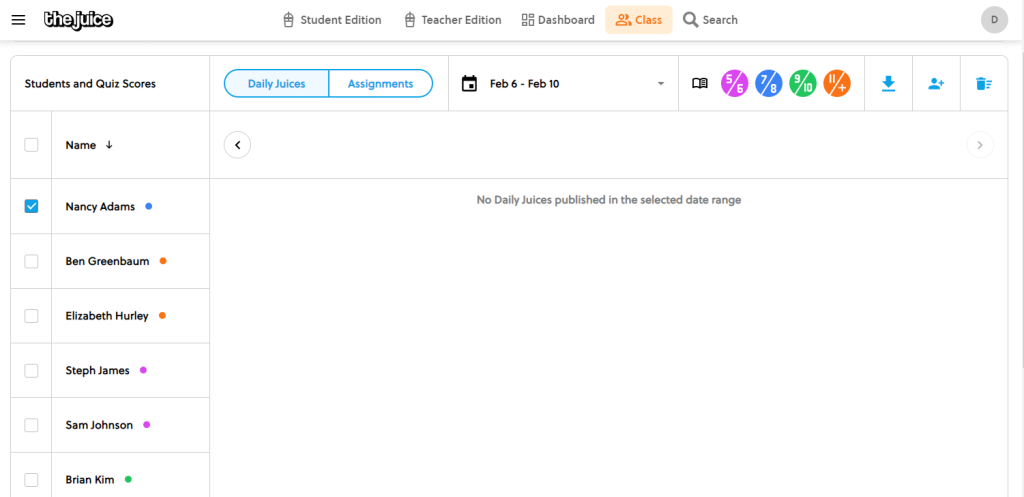The height and width of the screenshot is (497, 1024).
Task: Click the pink level dot beside Sam Johnson
Action: pyautogui.click(x=146, y=425)
